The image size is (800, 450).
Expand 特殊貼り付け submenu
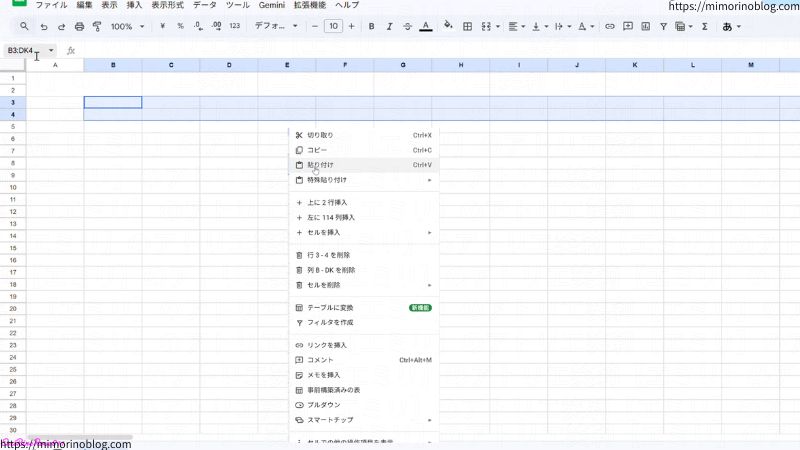tap(364, 180)
